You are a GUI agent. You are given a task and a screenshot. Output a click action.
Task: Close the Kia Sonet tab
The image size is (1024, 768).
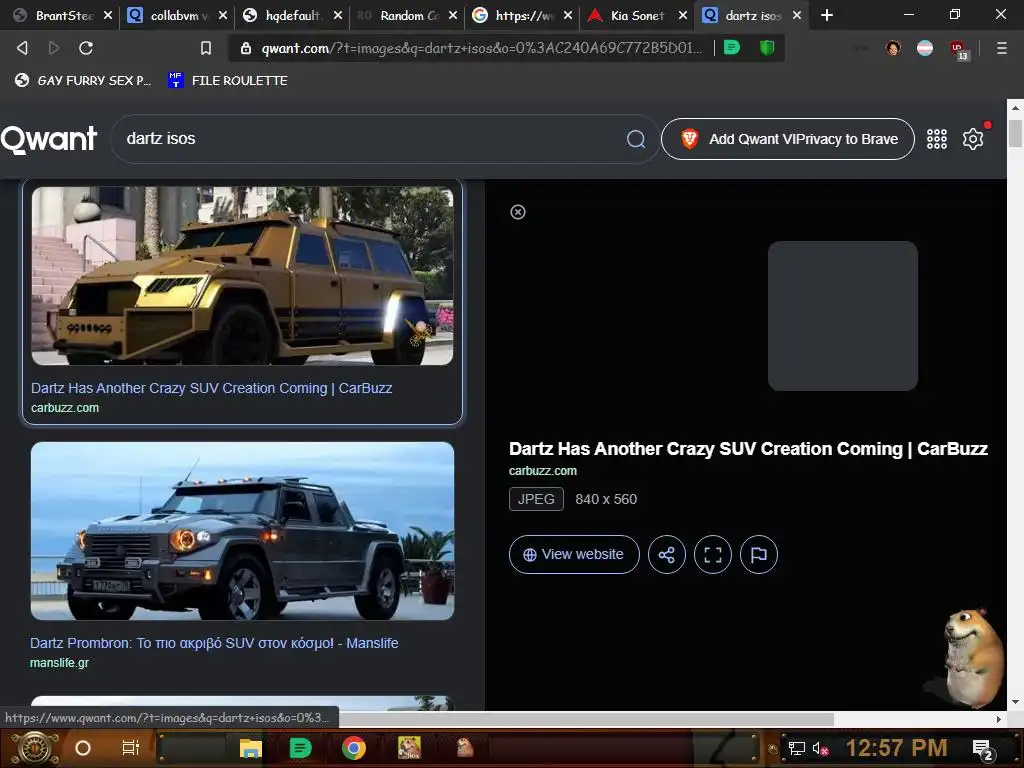[x=682, y=15]
